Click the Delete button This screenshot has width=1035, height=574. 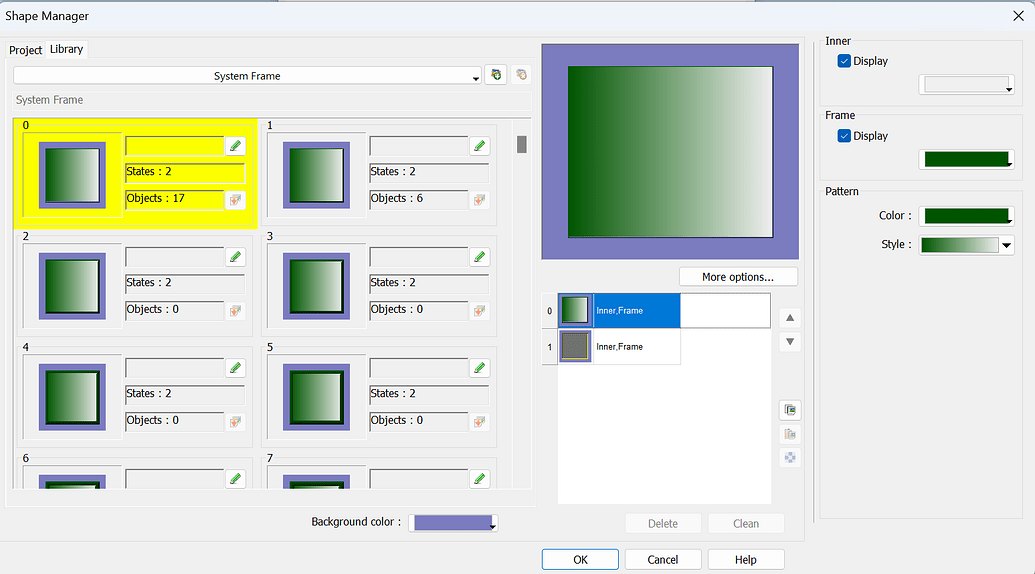coord(663,523)
